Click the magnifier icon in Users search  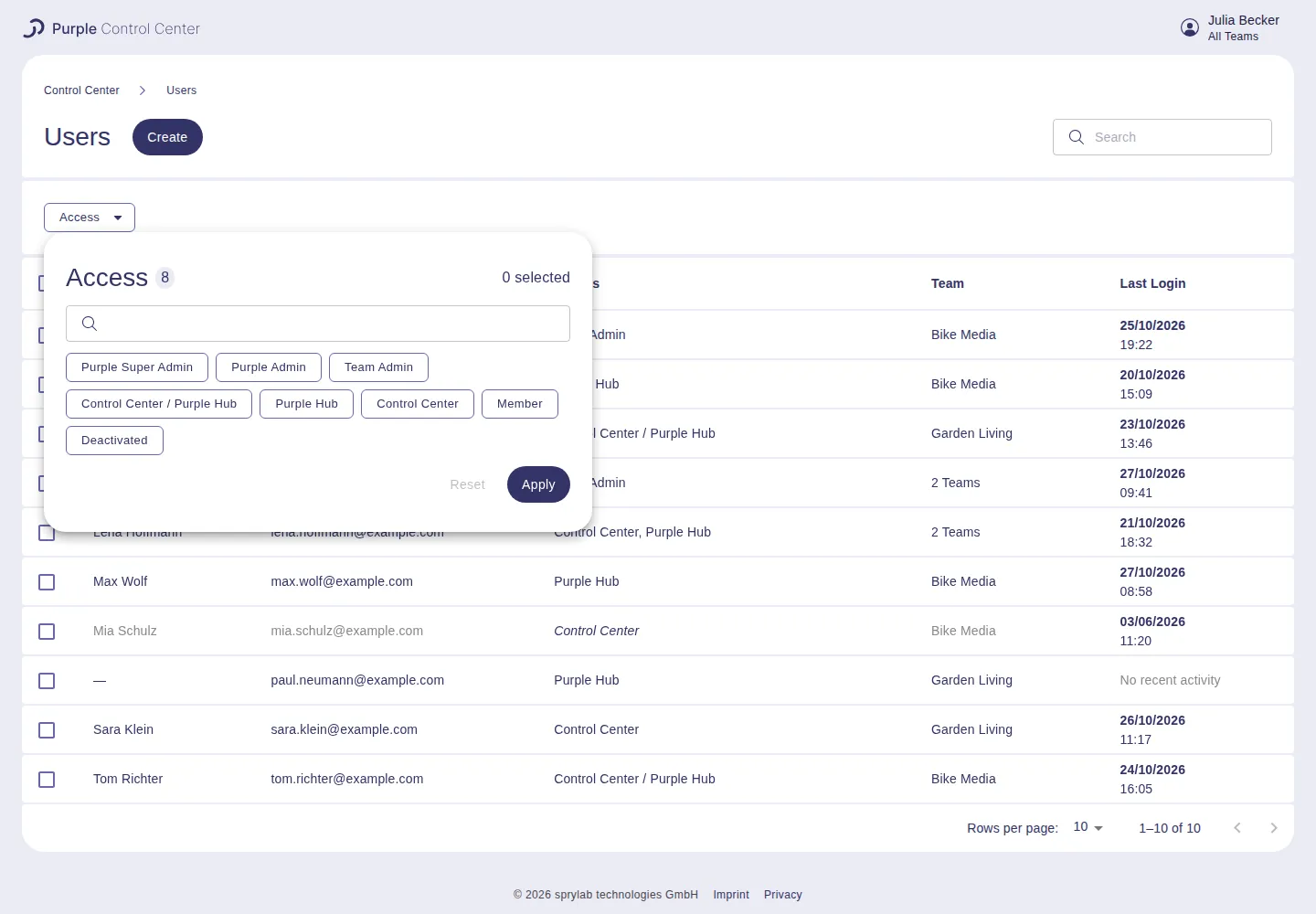pyautogui.click(x=1077, y=137)
